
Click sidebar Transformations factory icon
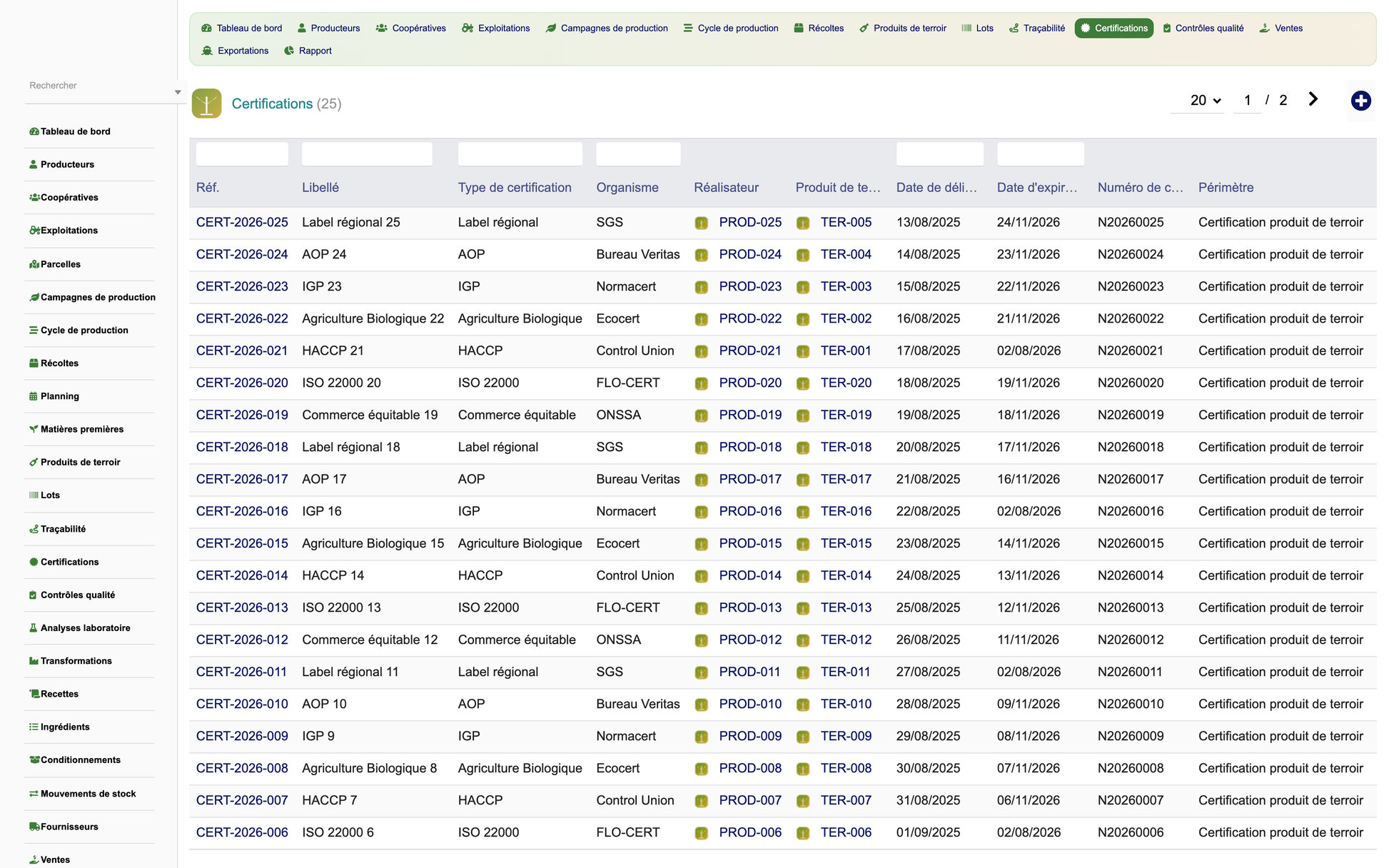(34, 661)
